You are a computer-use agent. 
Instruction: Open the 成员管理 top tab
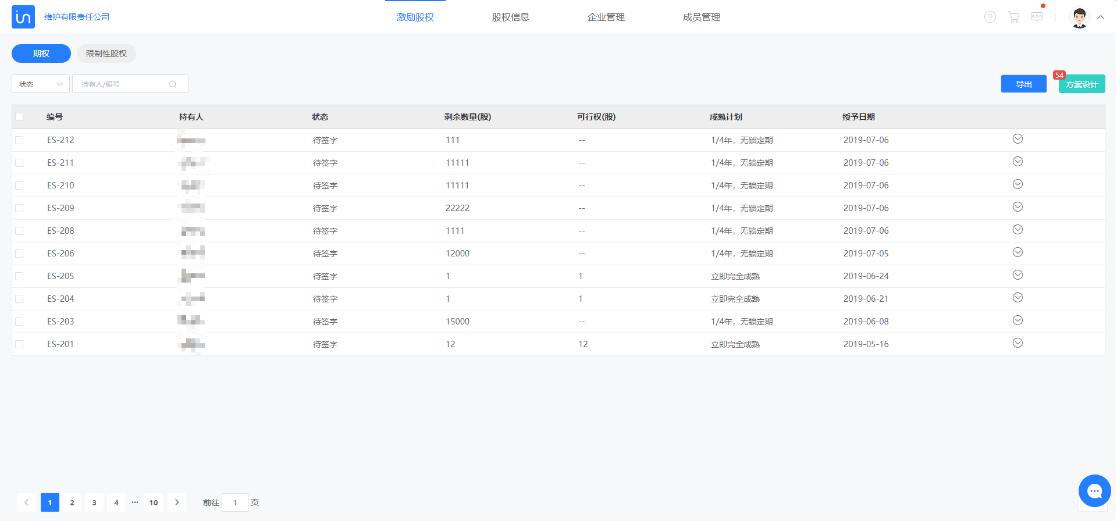click(702, 17)
